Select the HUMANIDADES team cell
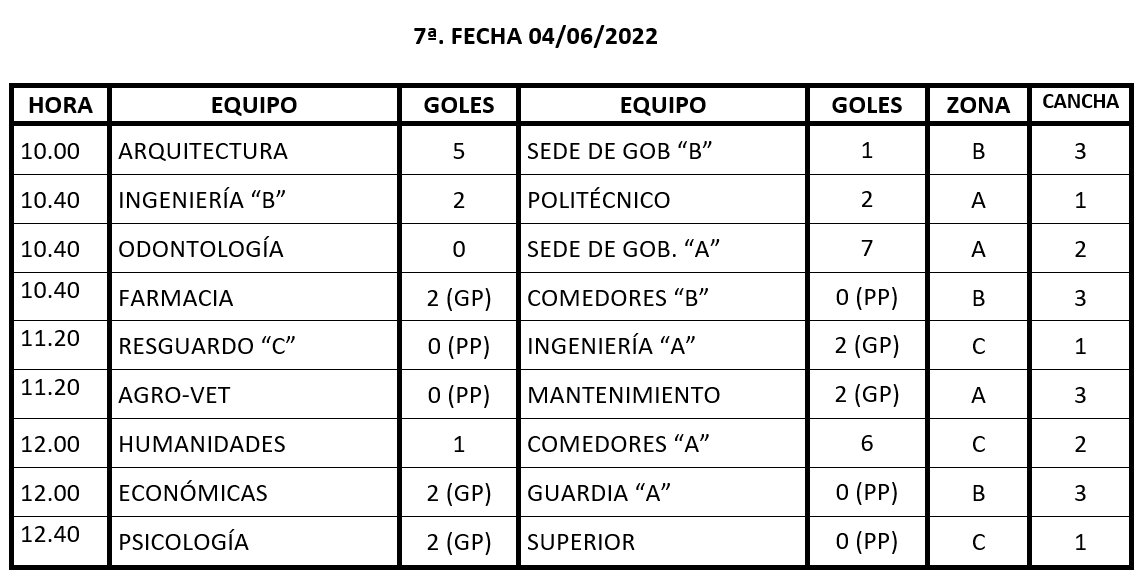The height and width of the screenshot is (579, 1142). (254, 444)
